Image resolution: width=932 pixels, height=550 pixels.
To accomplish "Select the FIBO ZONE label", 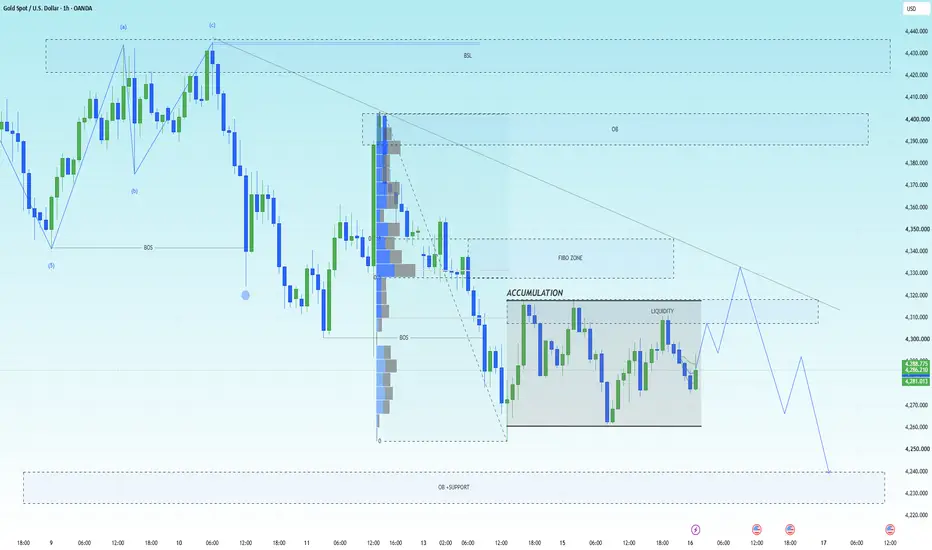I will point(570,258).
